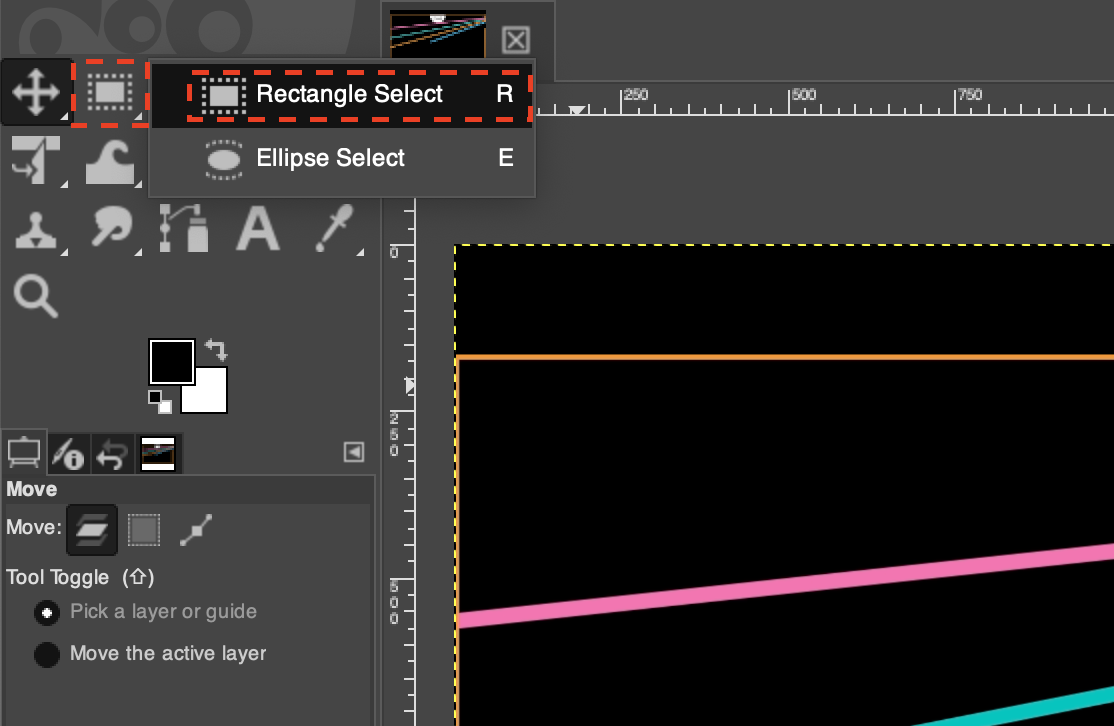The height and width of the screenshot is (726, 1114).
Task: Swap foreground and background colors
Action: click(216, 350)
